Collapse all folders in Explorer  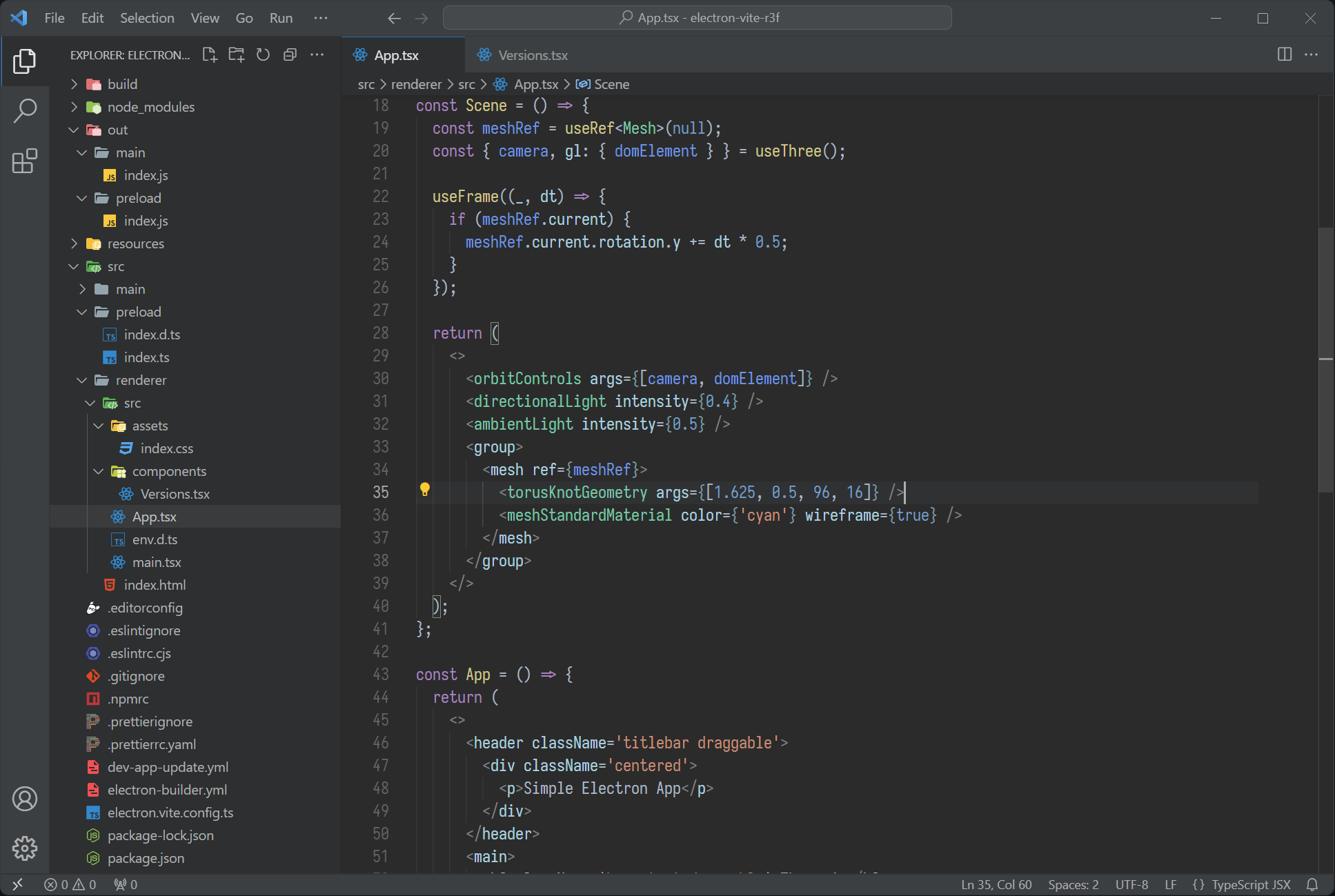pos(290,54)
